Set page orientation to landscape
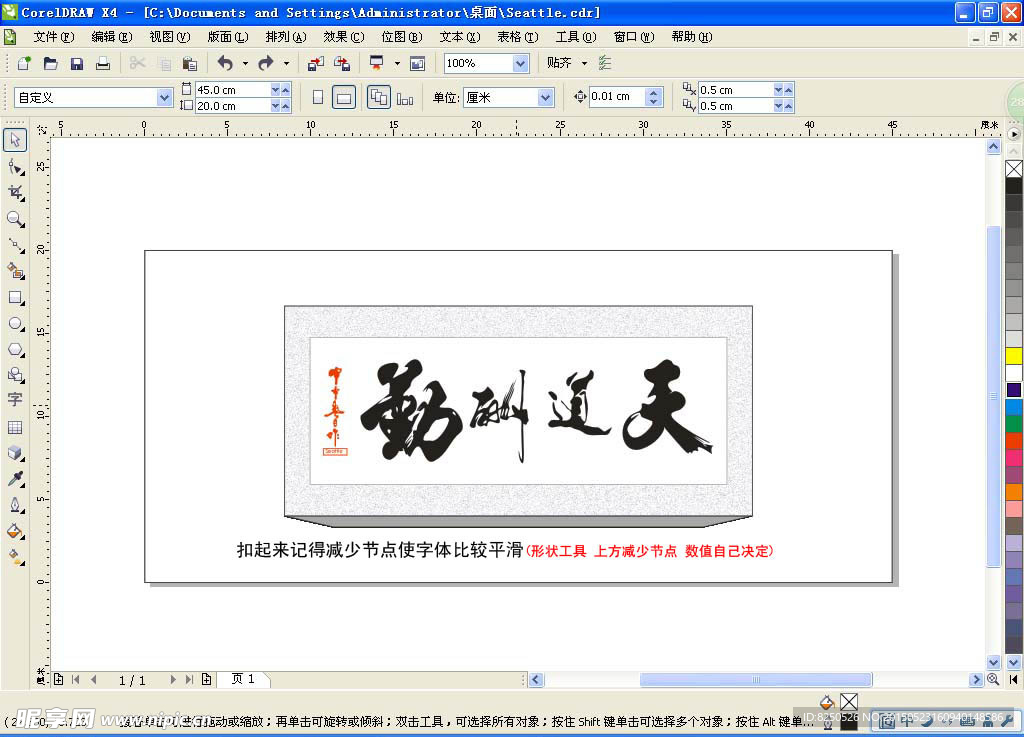 point(344,98)
